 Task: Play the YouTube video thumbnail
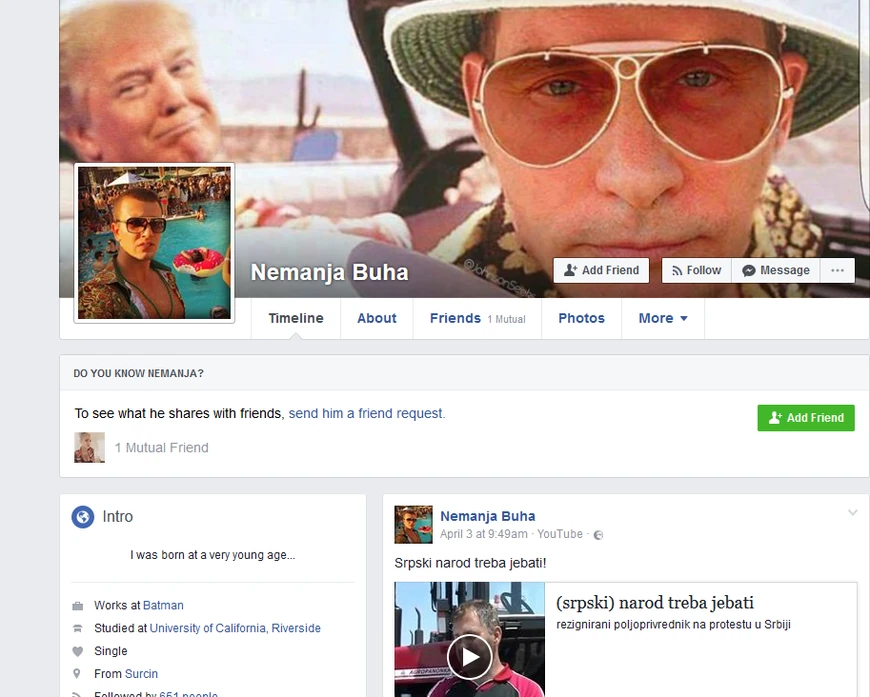click(x=469, y=656)
